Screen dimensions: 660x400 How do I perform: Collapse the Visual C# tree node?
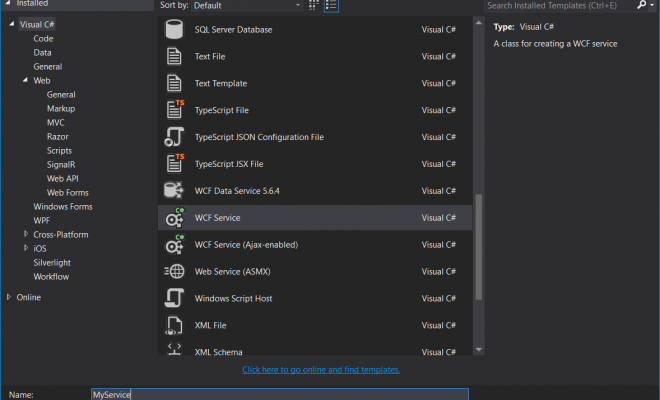click(x=11, y=24)
